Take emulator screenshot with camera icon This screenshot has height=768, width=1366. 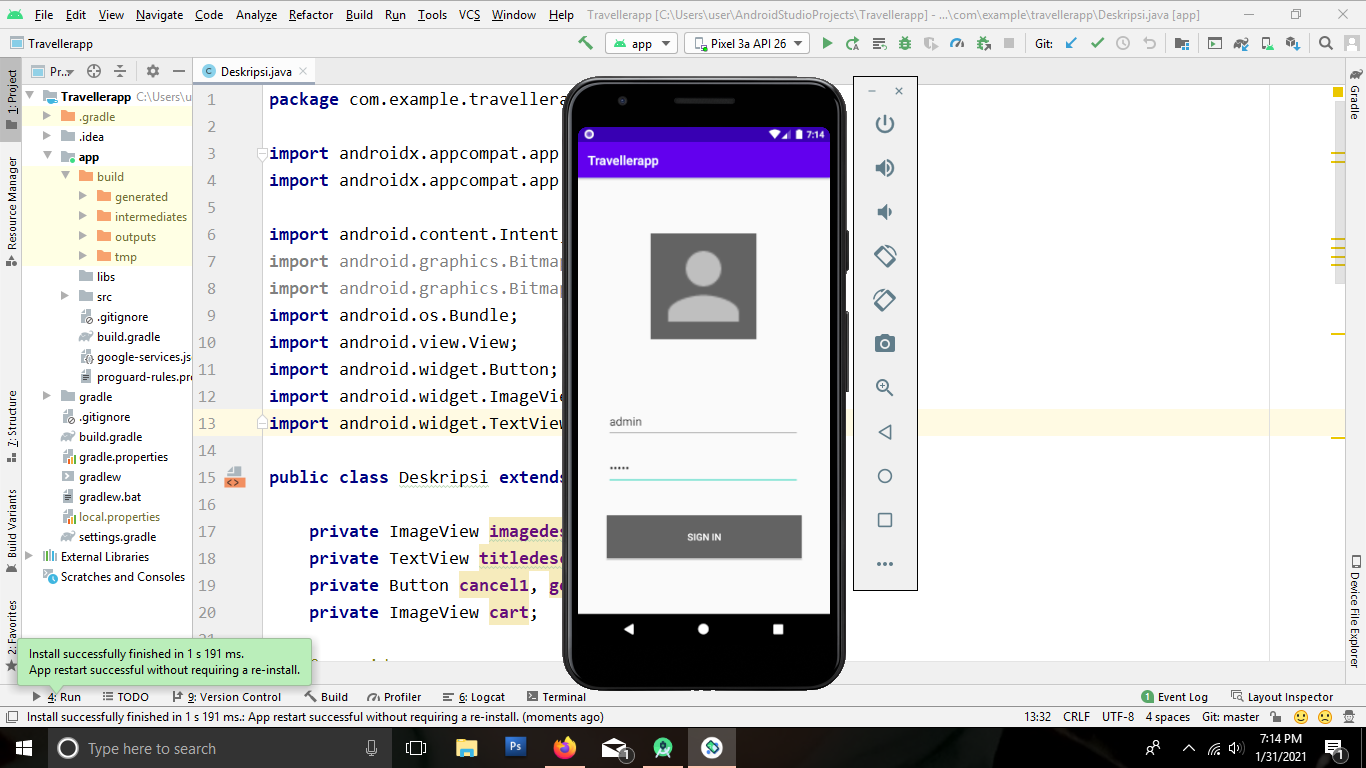tap(884, 344)
